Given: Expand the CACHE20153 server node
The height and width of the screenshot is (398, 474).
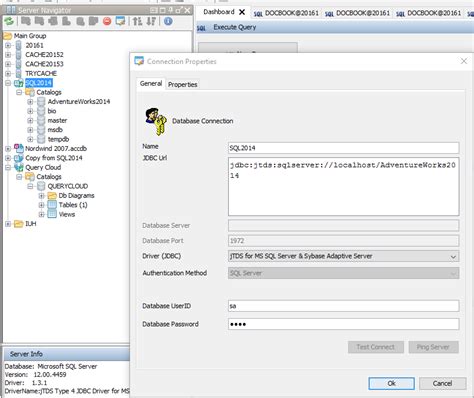Looking at the screenshot, I should 8,64.
